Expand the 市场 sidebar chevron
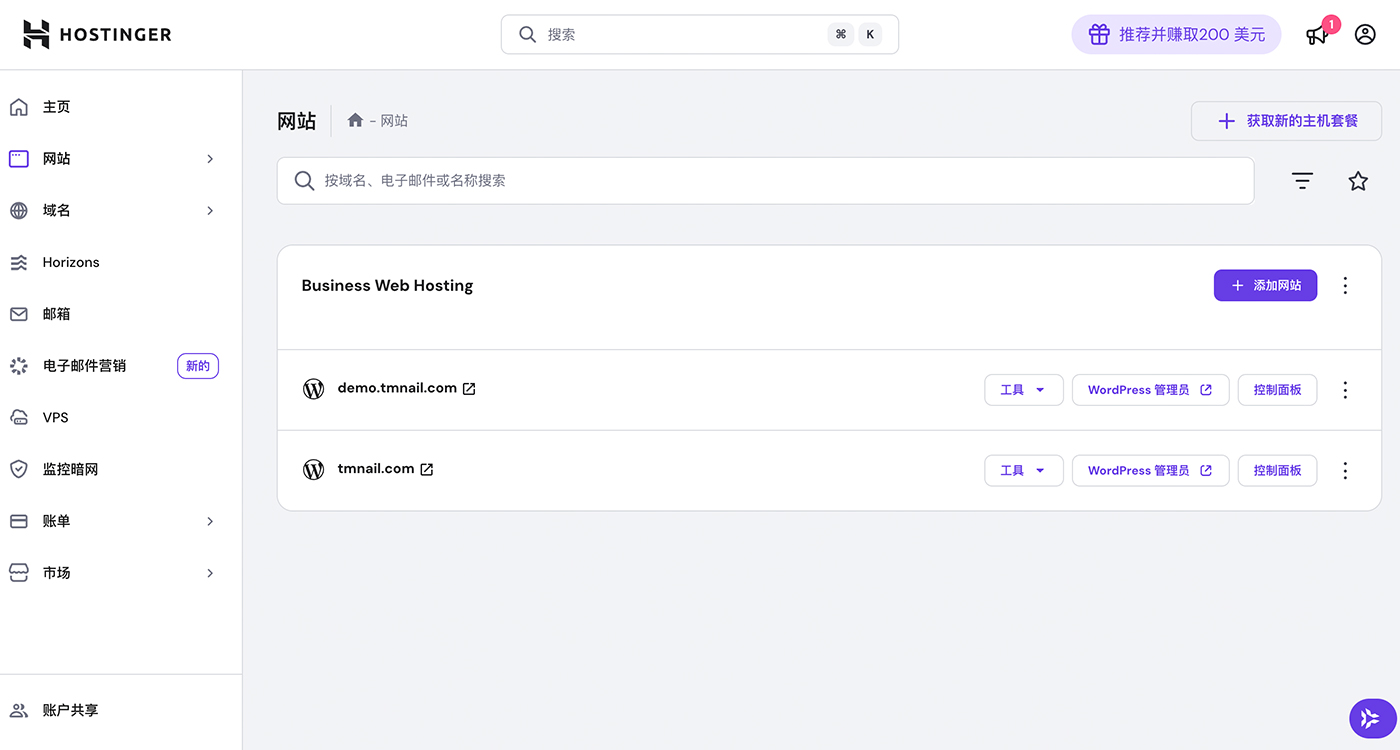Image resolution: width=1400 pixels, height=750 pixels. pyautogui.click(x=210, y=573)
